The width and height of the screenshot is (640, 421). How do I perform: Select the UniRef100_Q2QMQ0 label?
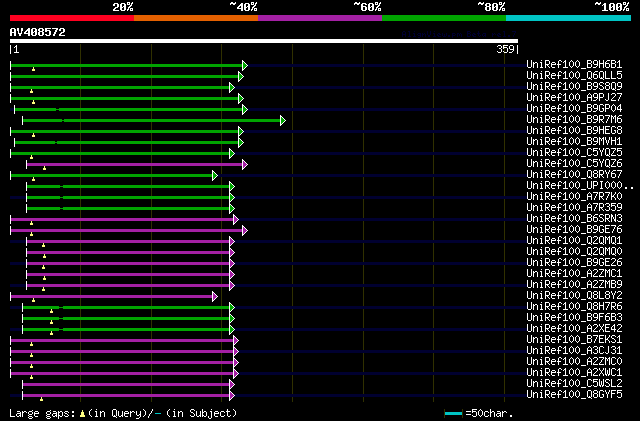[x=574, y=252]
